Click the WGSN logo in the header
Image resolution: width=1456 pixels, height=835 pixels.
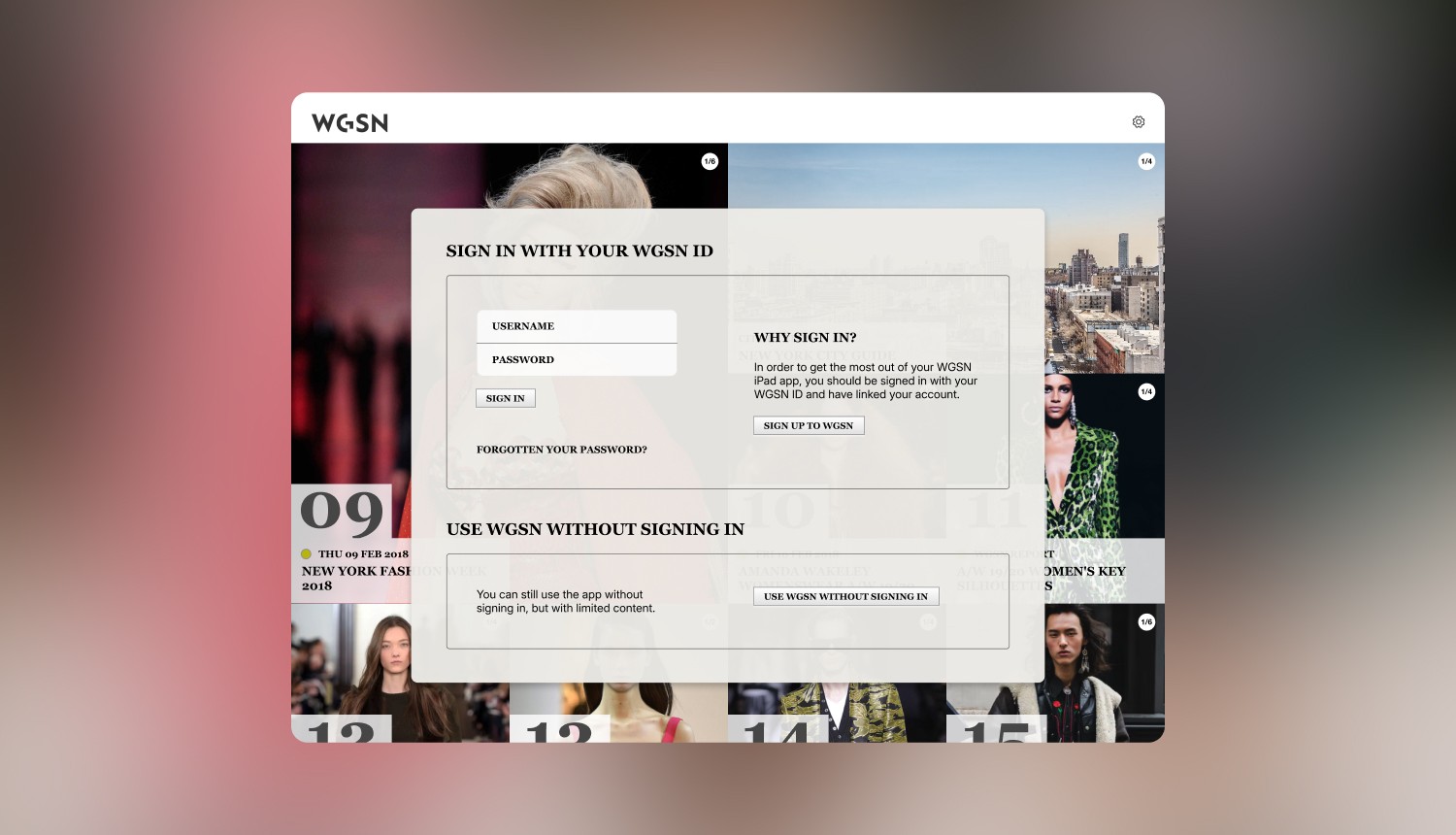(350, 122)
